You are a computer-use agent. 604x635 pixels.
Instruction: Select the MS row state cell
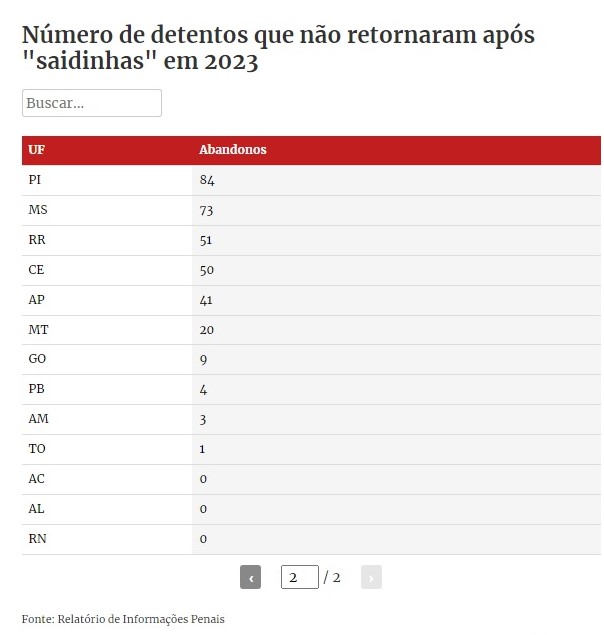click(37, 210)
